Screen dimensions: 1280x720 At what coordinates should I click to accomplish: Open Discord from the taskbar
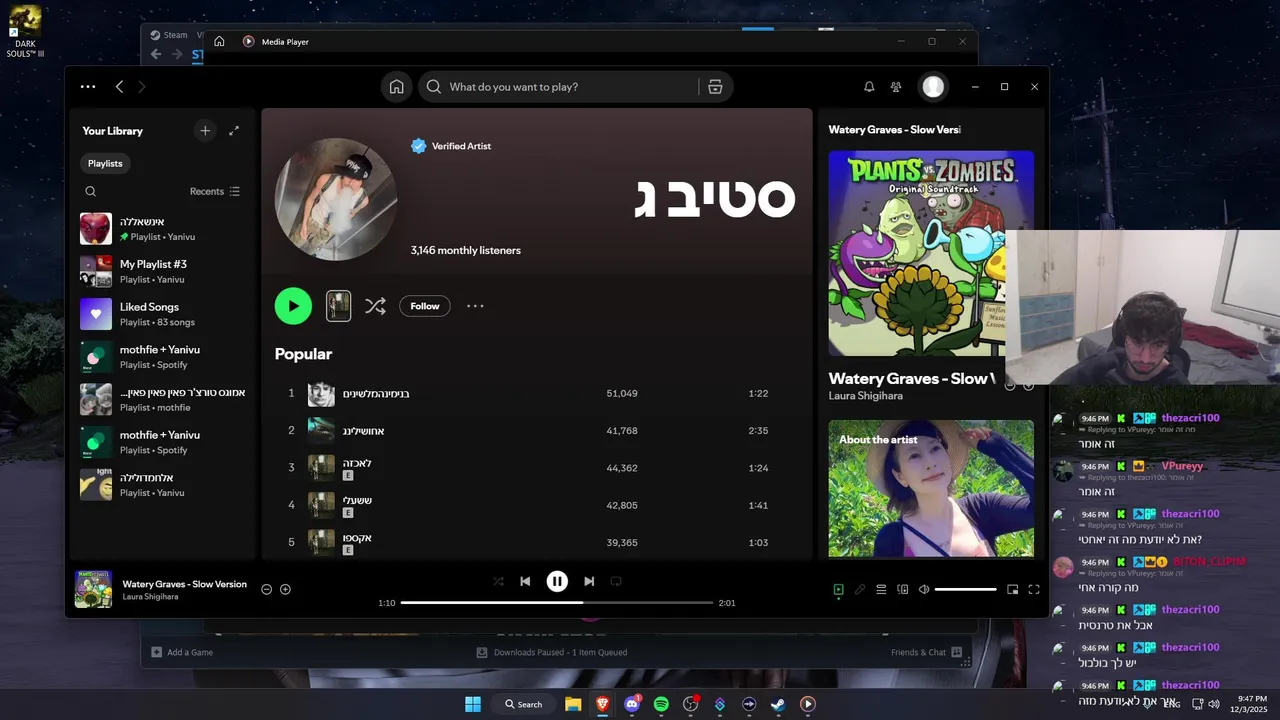click(632, 704)
